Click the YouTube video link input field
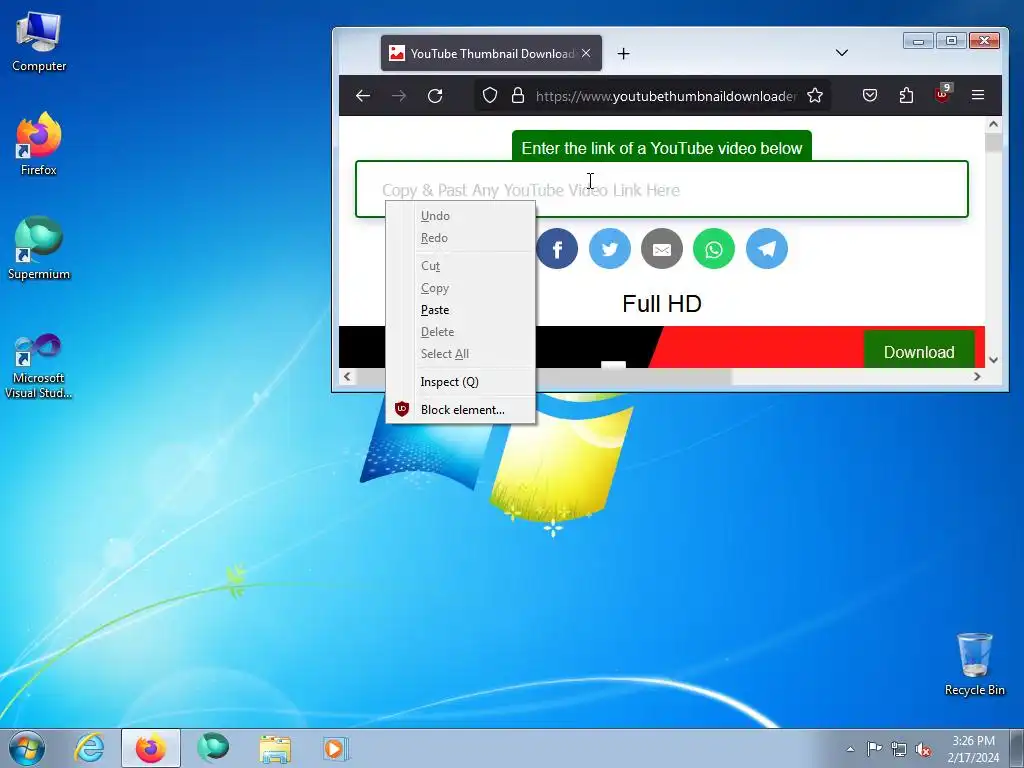The width and height of the screenshot is (1024, 768). pos(662,189)
